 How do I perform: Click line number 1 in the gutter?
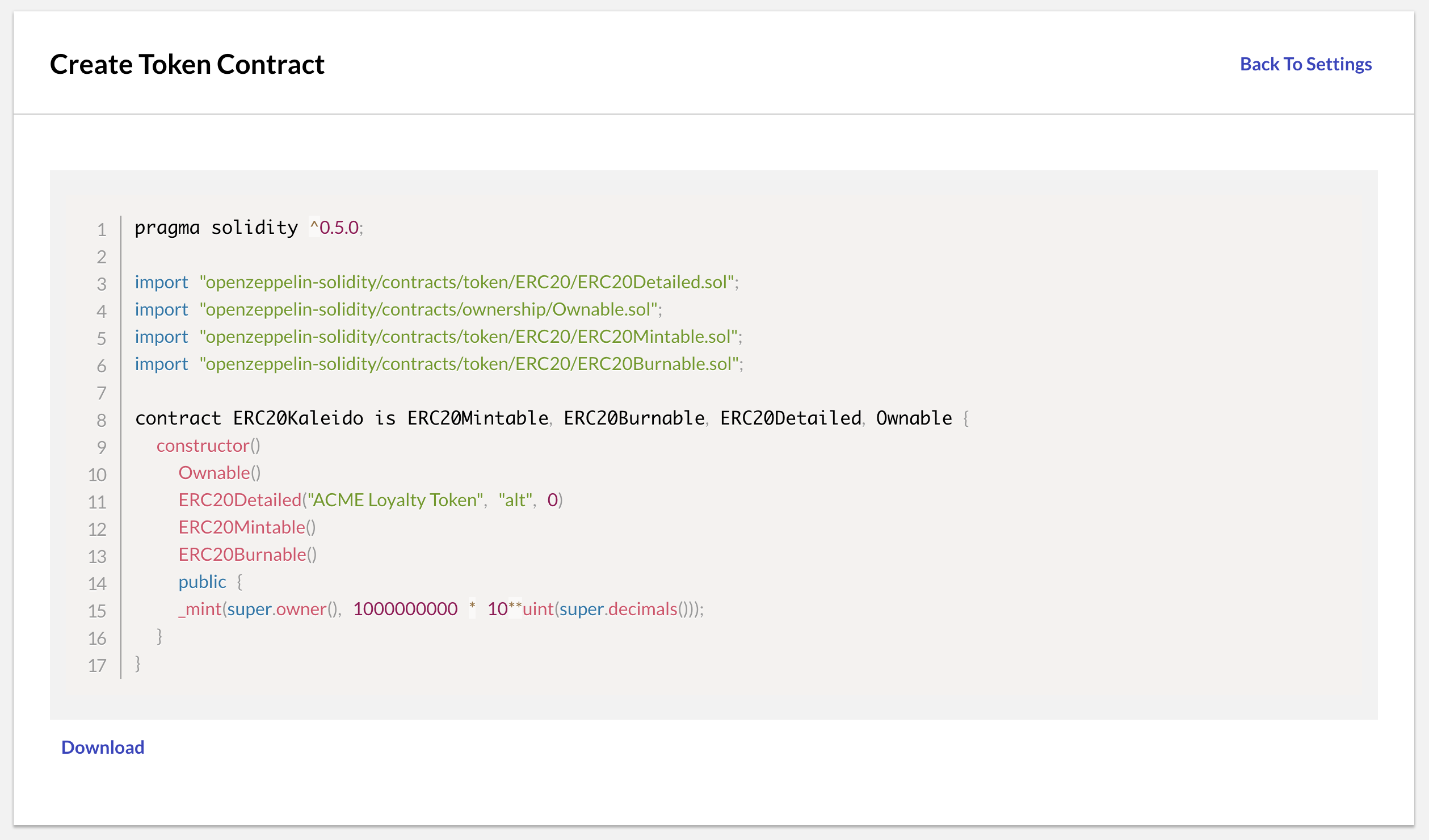[101, 229]
